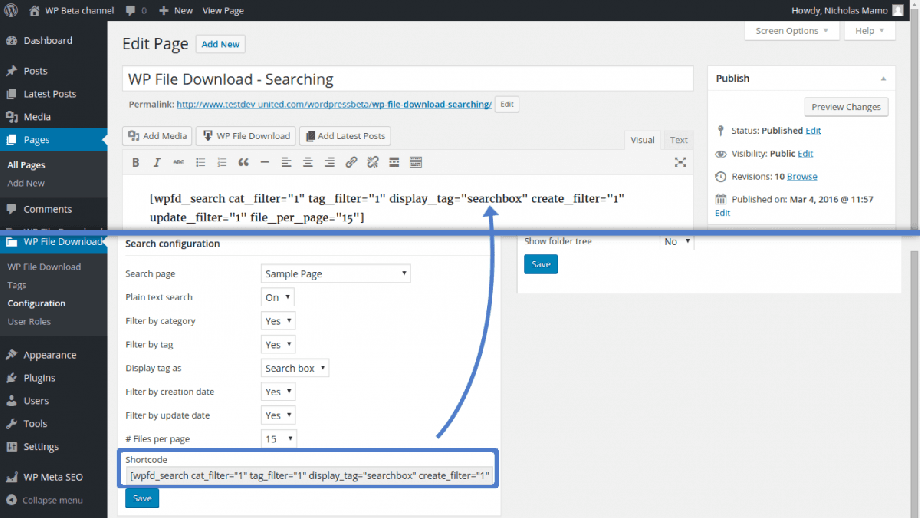The height and width of the screenshot is (518, 920).
Task: Open Appearance in the sidebar
Action: (49, 355)
